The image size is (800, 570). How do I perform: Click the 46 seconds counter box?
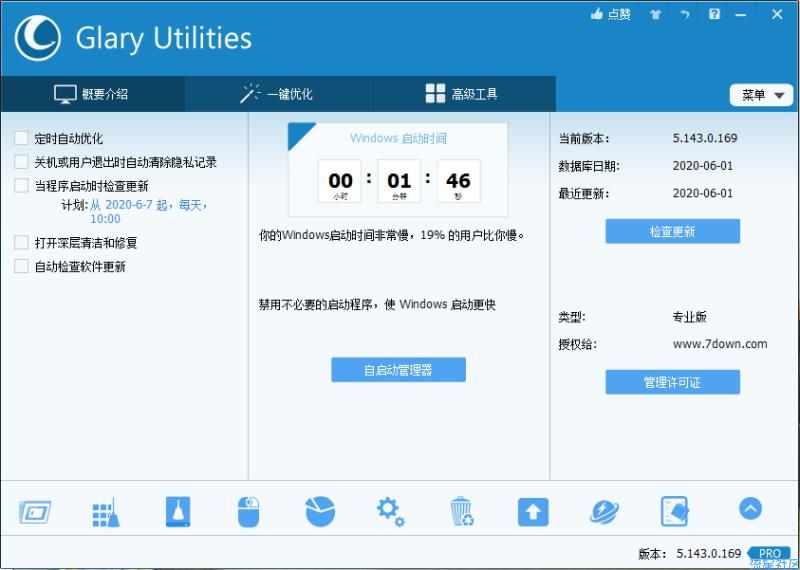pyautogui.click(x=458, y=181)
